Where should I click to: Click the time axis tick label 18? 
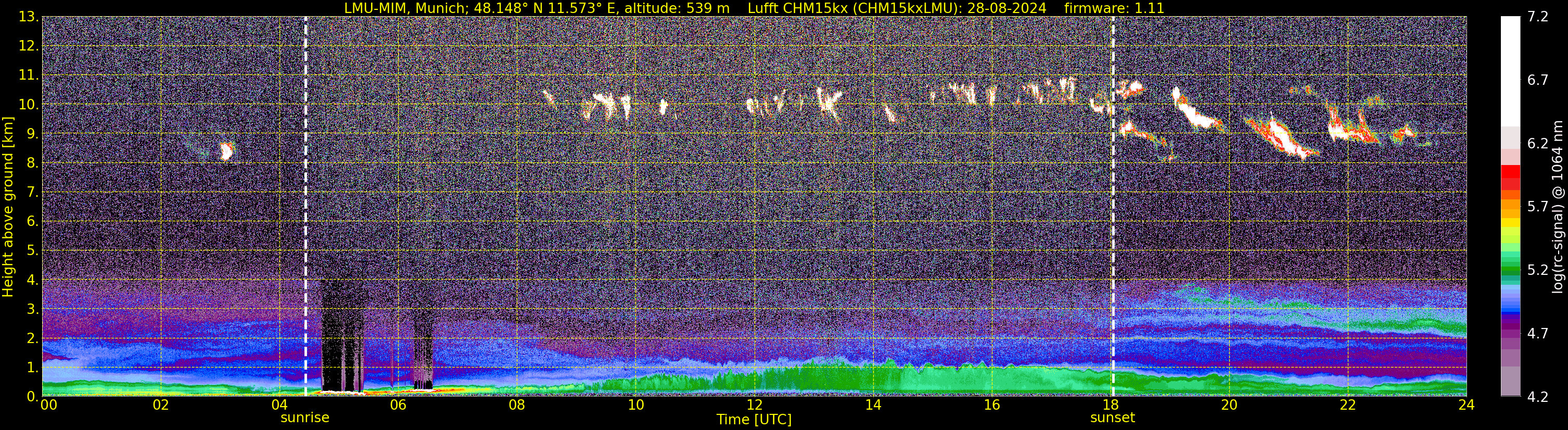(x=1110, y=405)
